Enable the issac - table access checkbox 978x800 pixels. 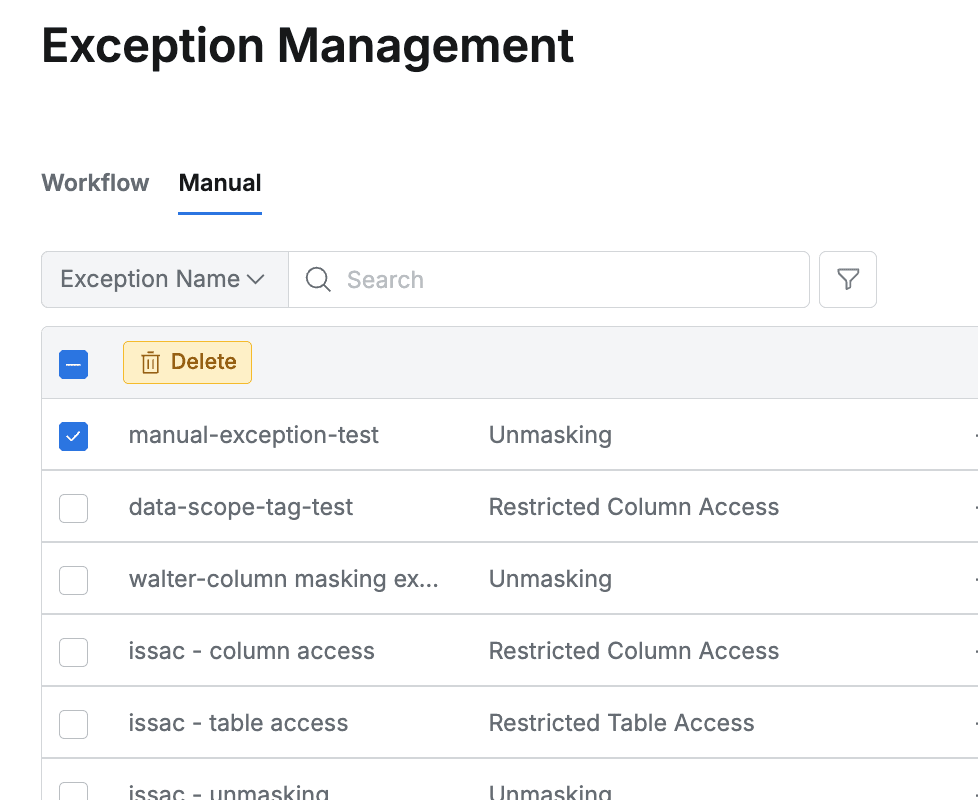point(73,724)
